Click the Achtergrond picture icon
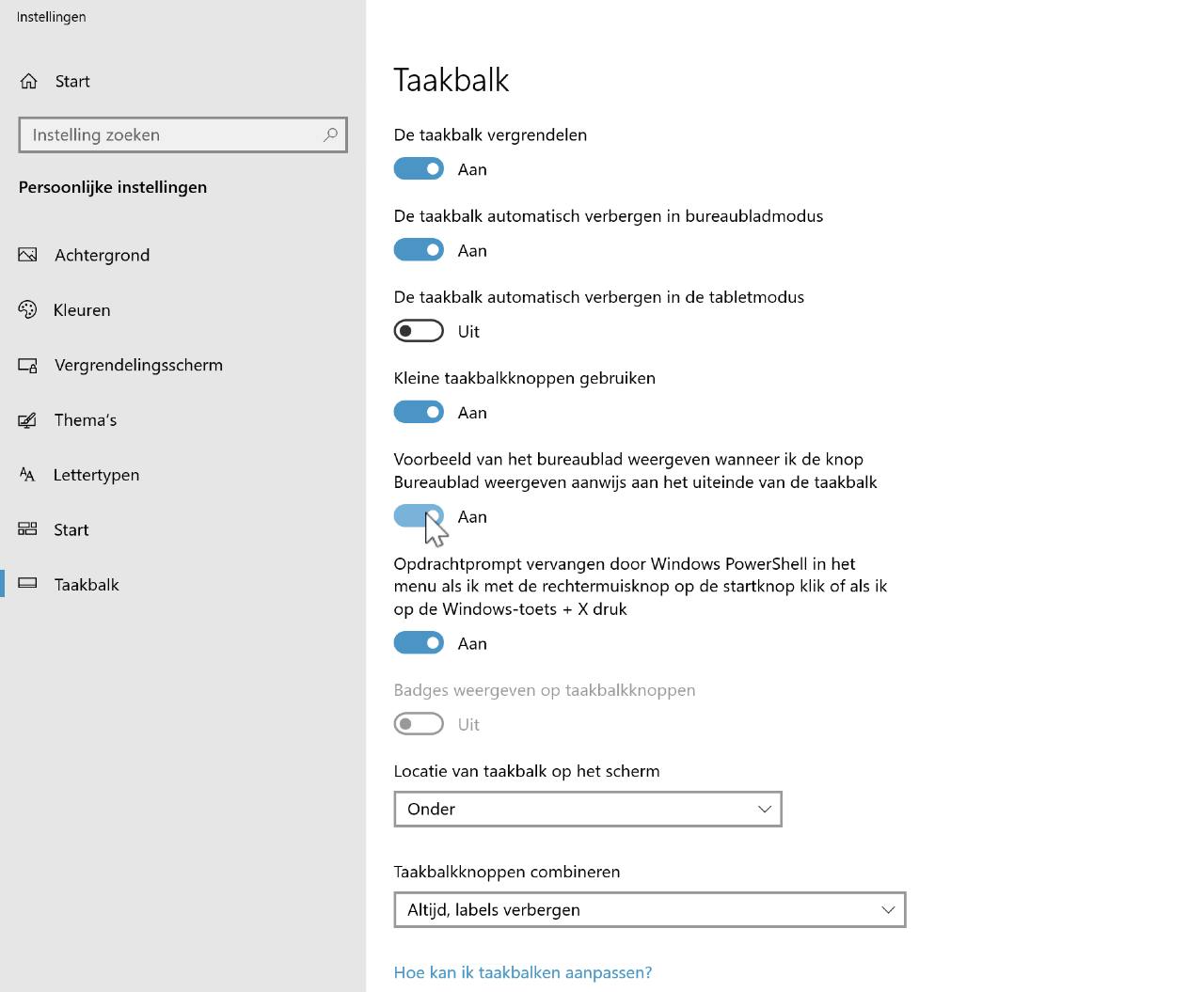 28,255
